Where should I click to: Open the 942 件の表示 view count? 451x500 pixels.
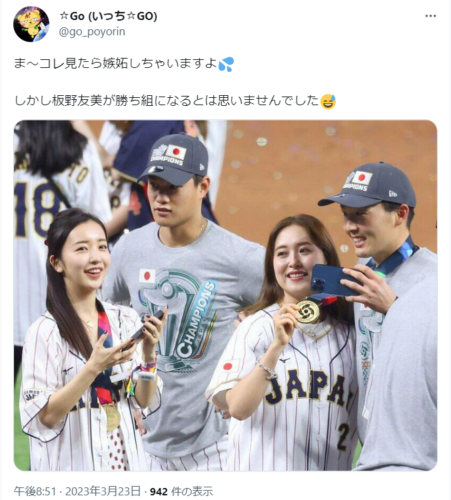coord(181,491)
